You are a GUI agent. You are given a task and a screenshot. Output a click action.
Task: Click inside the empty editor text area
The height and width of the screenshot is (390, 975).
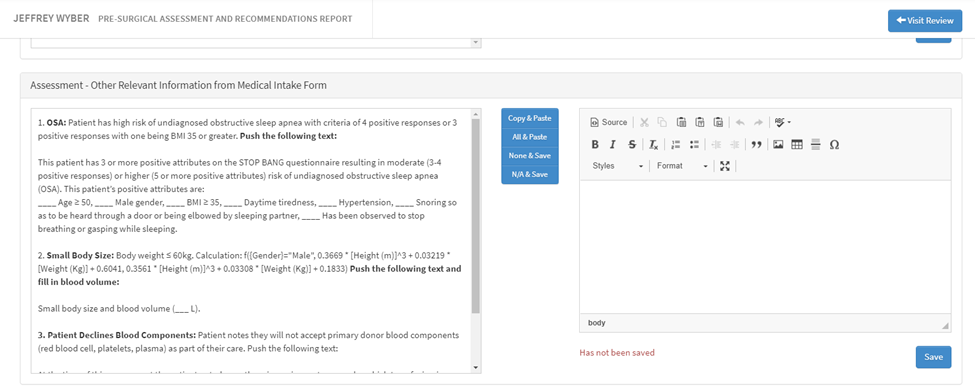(765, 247)
